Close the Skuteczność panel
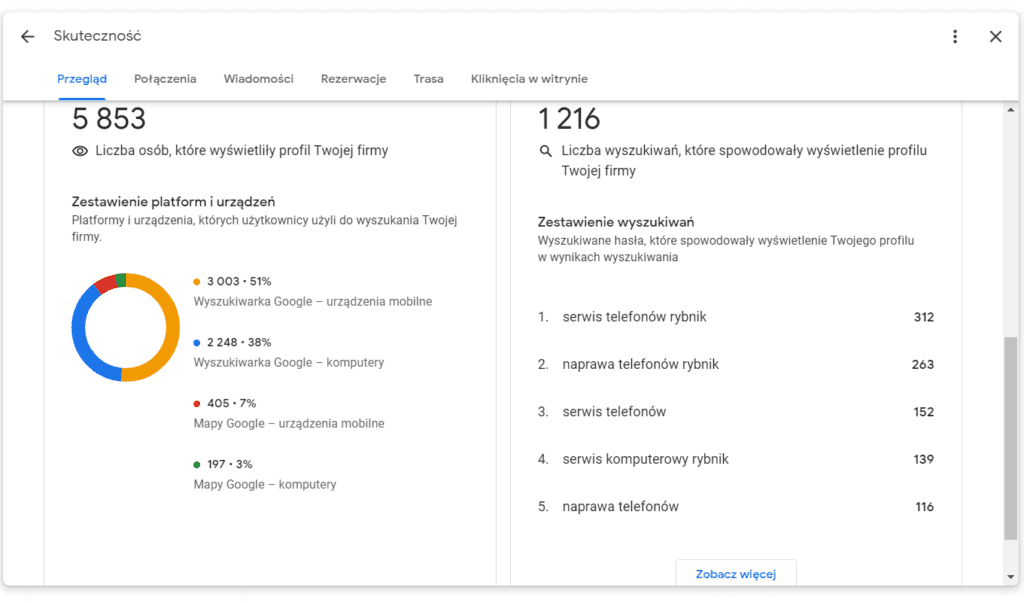1024x603 pixels. (x=995, y=37)
